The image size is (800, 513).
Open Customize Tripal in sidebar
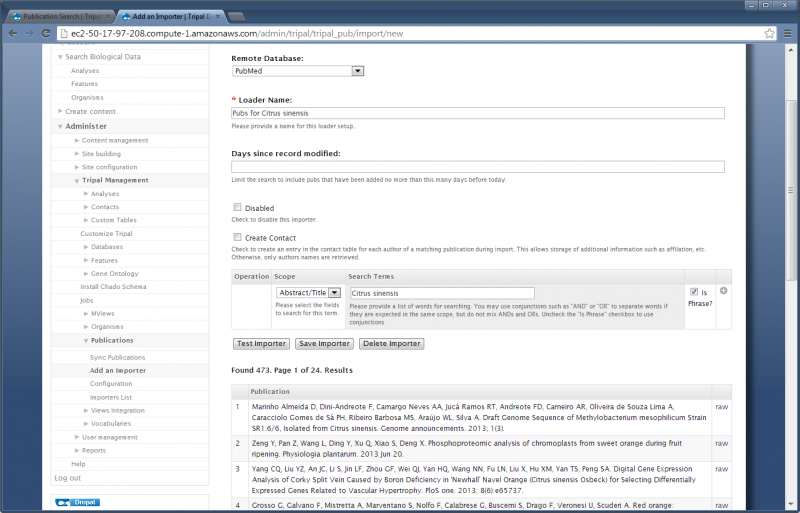[106, 233]
